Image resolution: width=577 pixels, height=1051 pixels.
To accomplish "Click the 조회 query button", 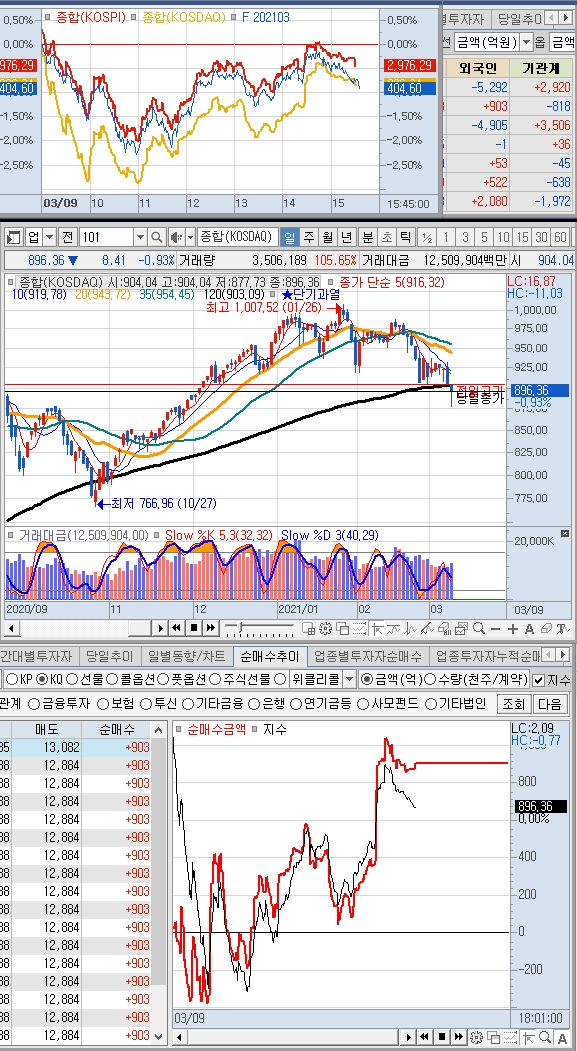I will [514, 704].
